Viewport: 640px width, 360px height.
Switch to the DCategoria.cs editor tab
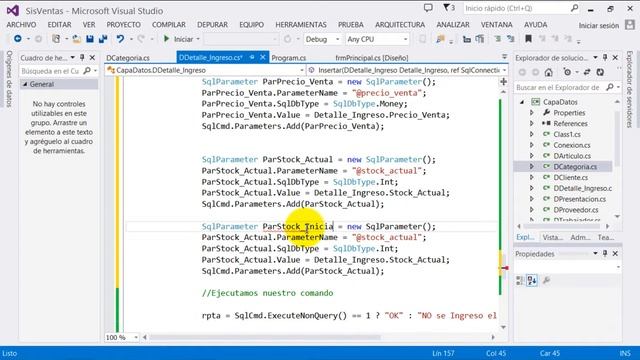coord(128,58)
